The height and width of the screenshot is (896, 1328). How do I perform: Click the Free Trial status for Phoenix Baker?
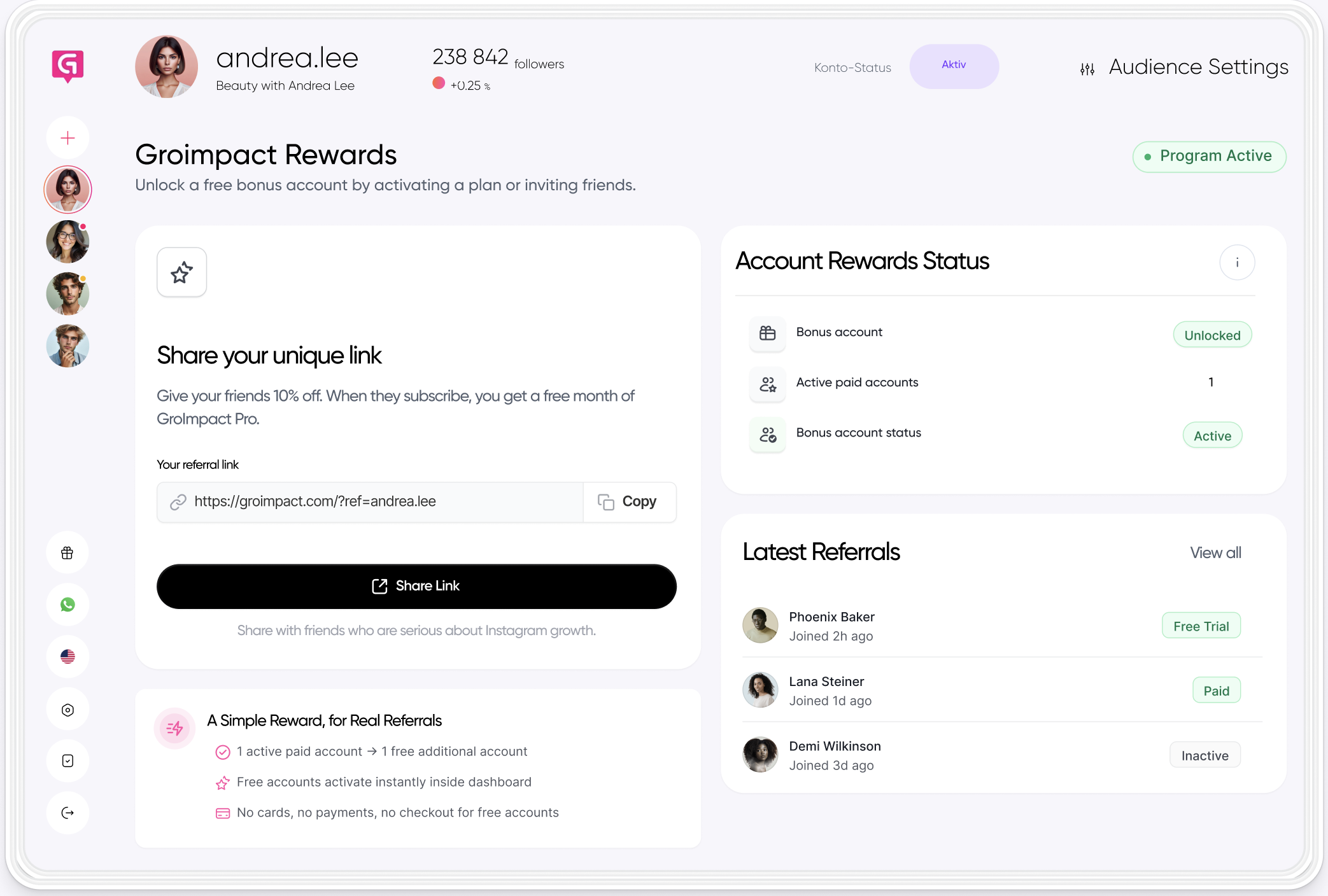pos(1201,625)
